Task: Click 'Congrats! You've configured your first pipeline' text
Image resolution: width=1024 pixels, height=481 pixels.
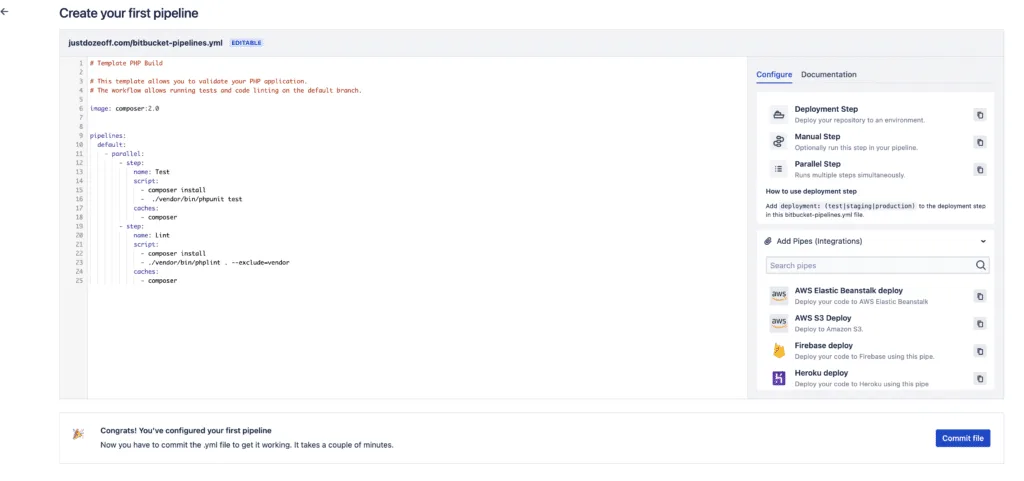Action: pyautogui.click(x=186, y=431)
